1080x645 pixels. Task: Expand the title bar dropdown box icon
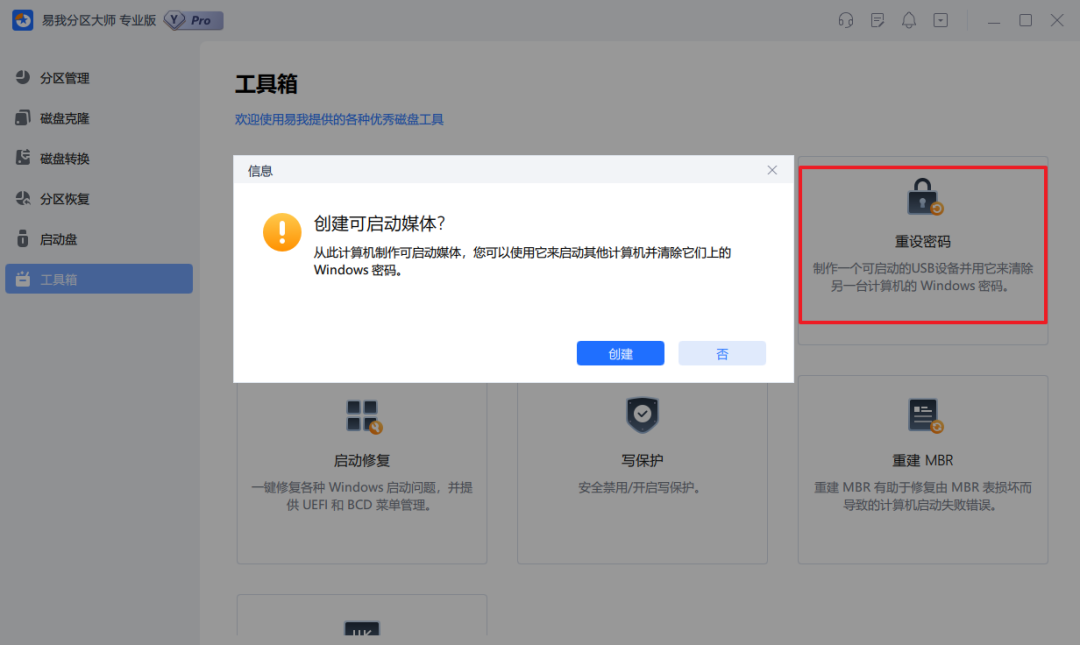click(x=941, y=20)
